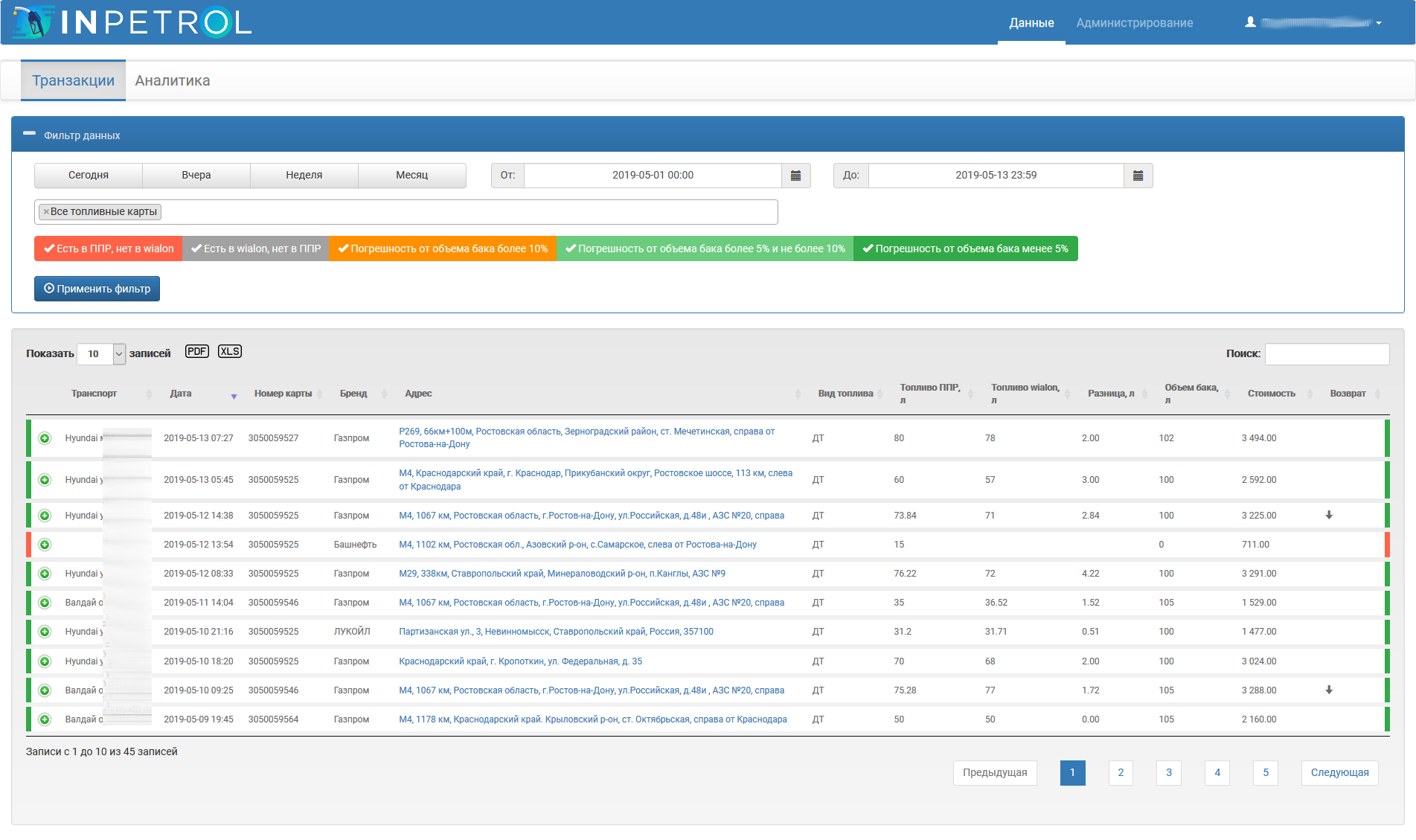Sort table by Вид топлива column
Viewport: 1416px width, 840px height.
coord(846,394)
